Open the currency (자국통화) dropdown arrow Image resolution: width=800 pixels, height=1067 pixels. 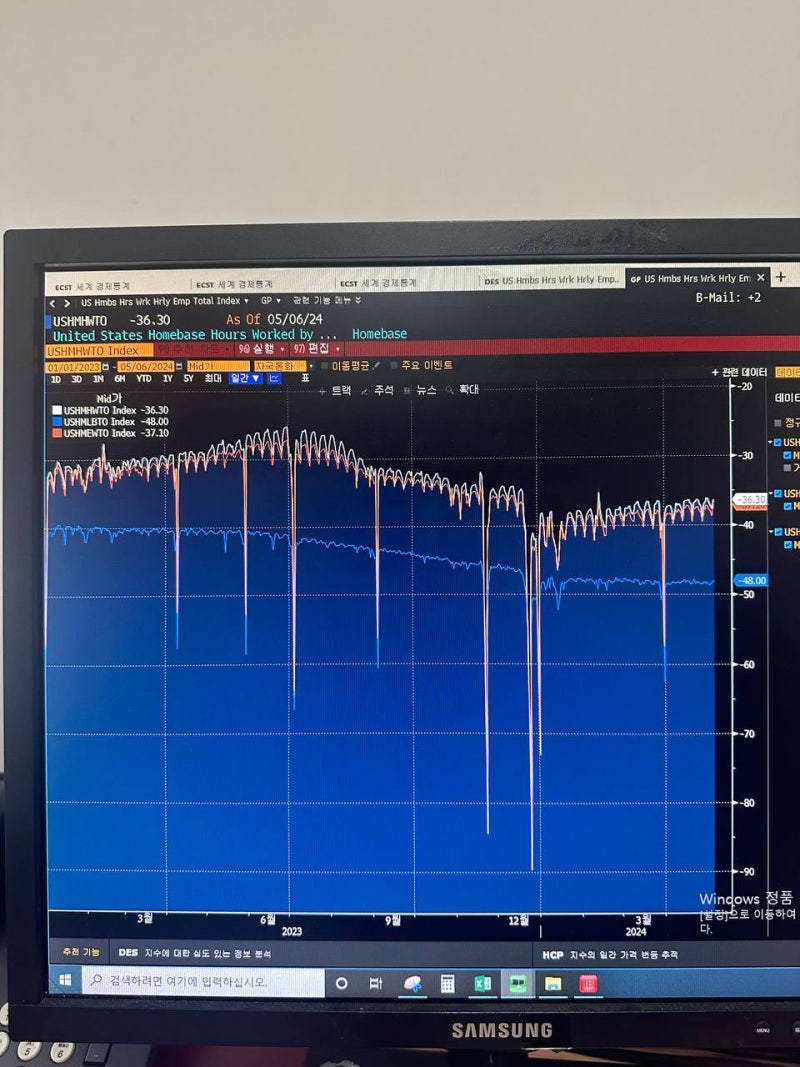pos(312,366)
